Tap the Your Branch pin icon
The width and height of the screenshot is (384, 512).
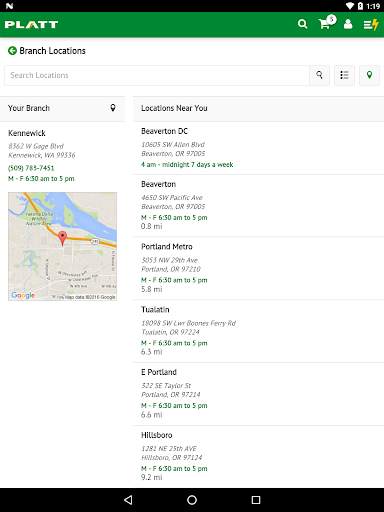(113, 108)
